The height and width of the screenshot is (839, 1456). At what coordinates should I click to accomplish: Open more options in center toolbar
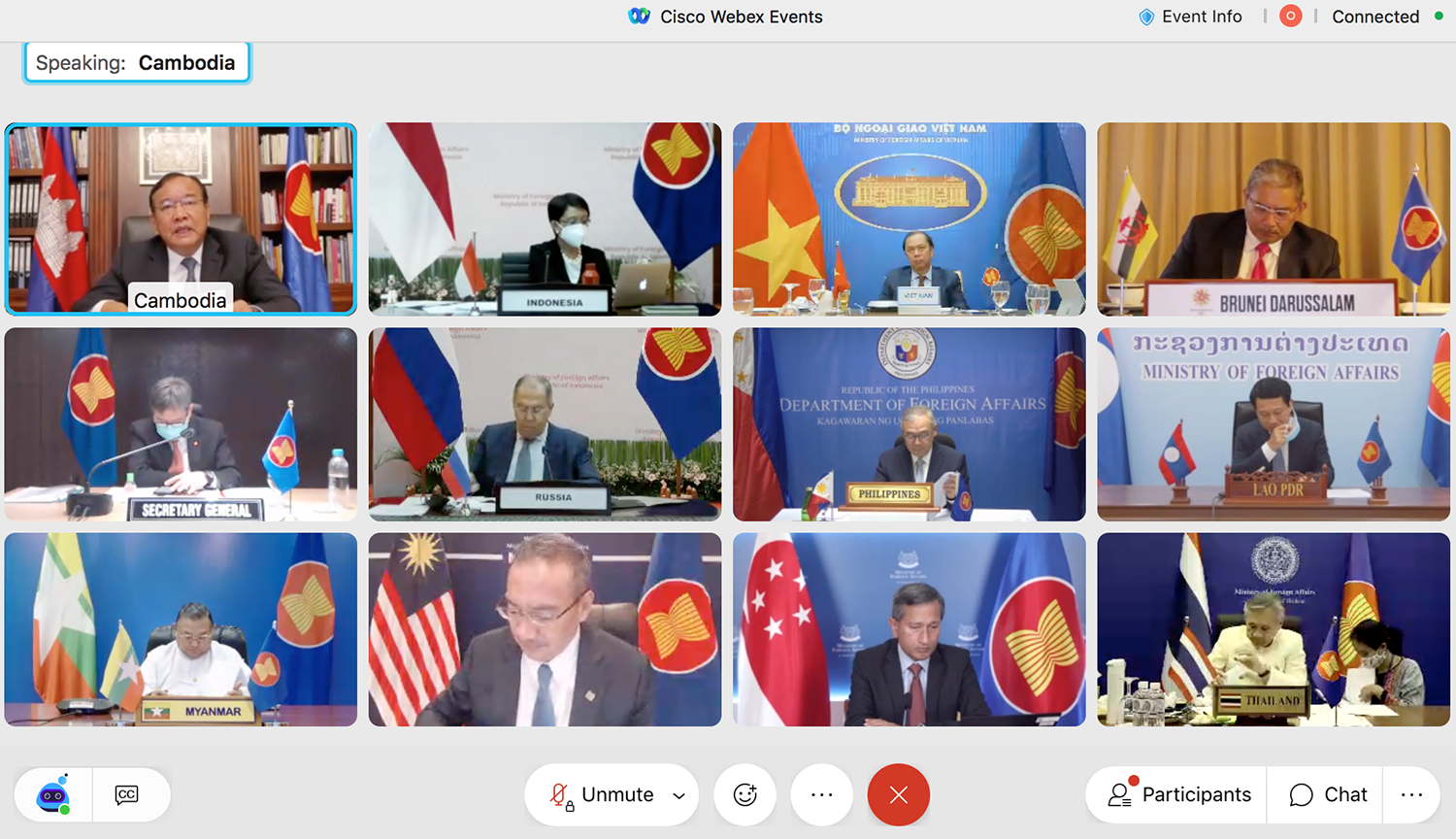click(x=821, y=795)
